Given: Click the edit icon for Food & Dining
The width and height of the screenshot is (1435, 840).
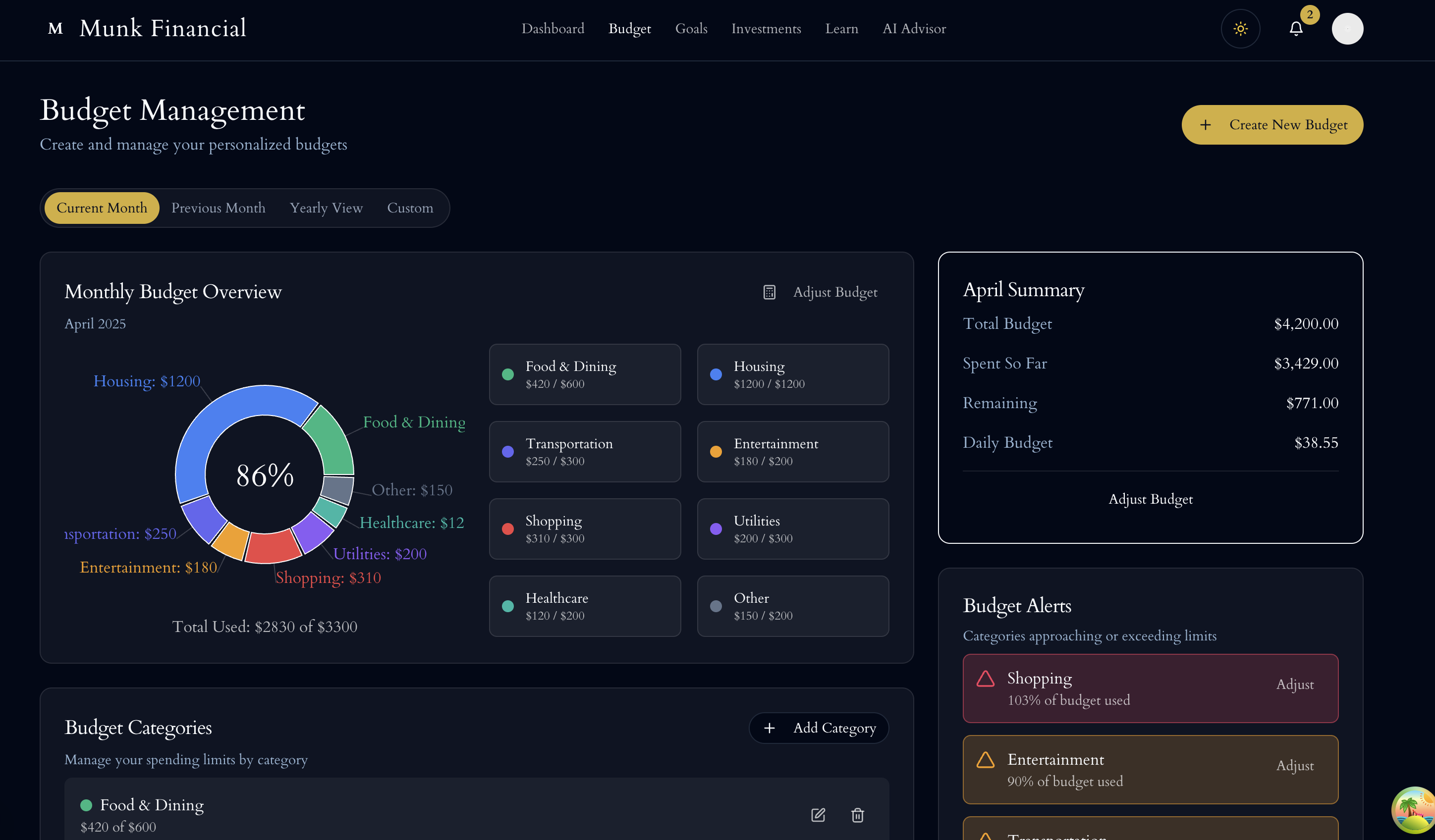Looking at the screenshot, I should [x=818, y=815].
